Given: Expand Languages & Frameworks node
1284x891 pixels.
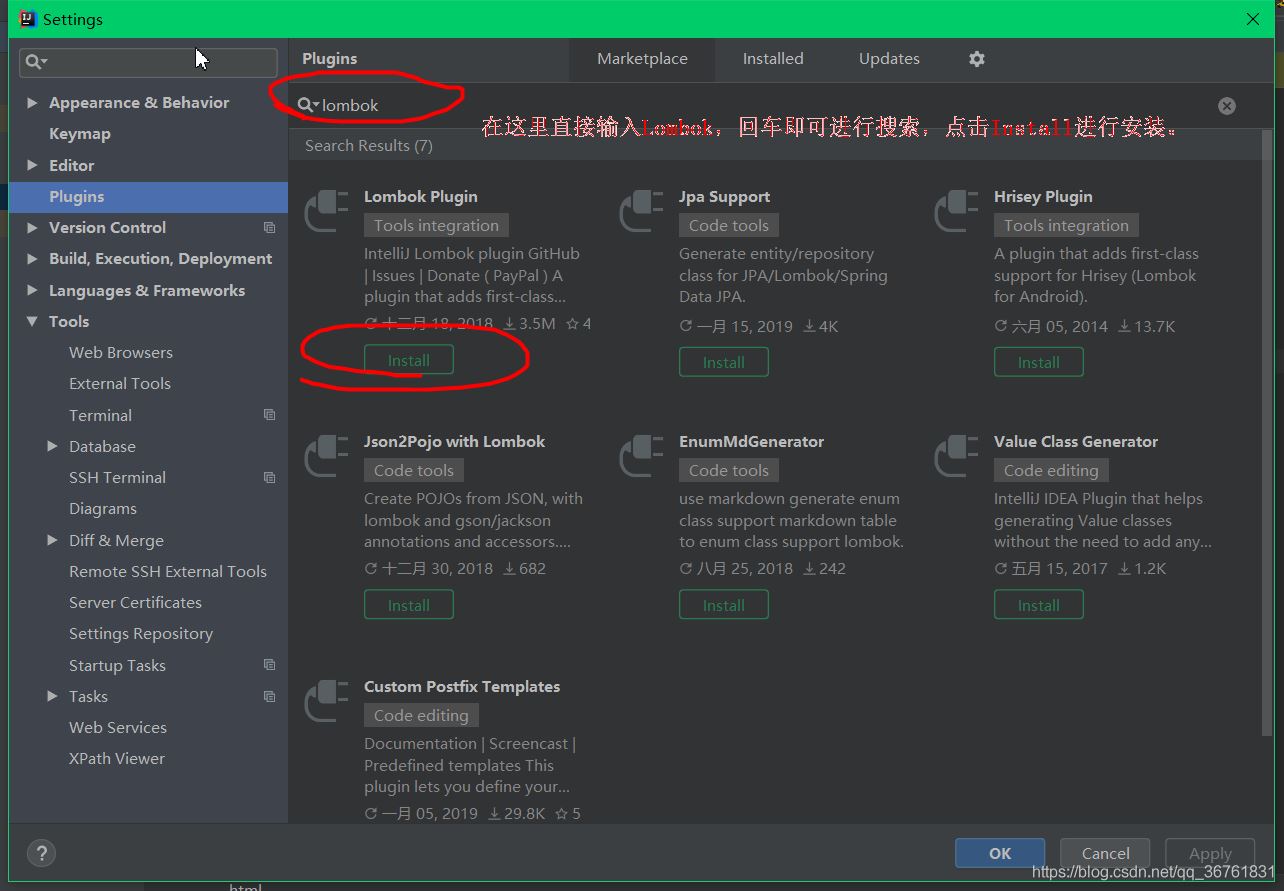Looking at the screenshot, I should point(33,291).
